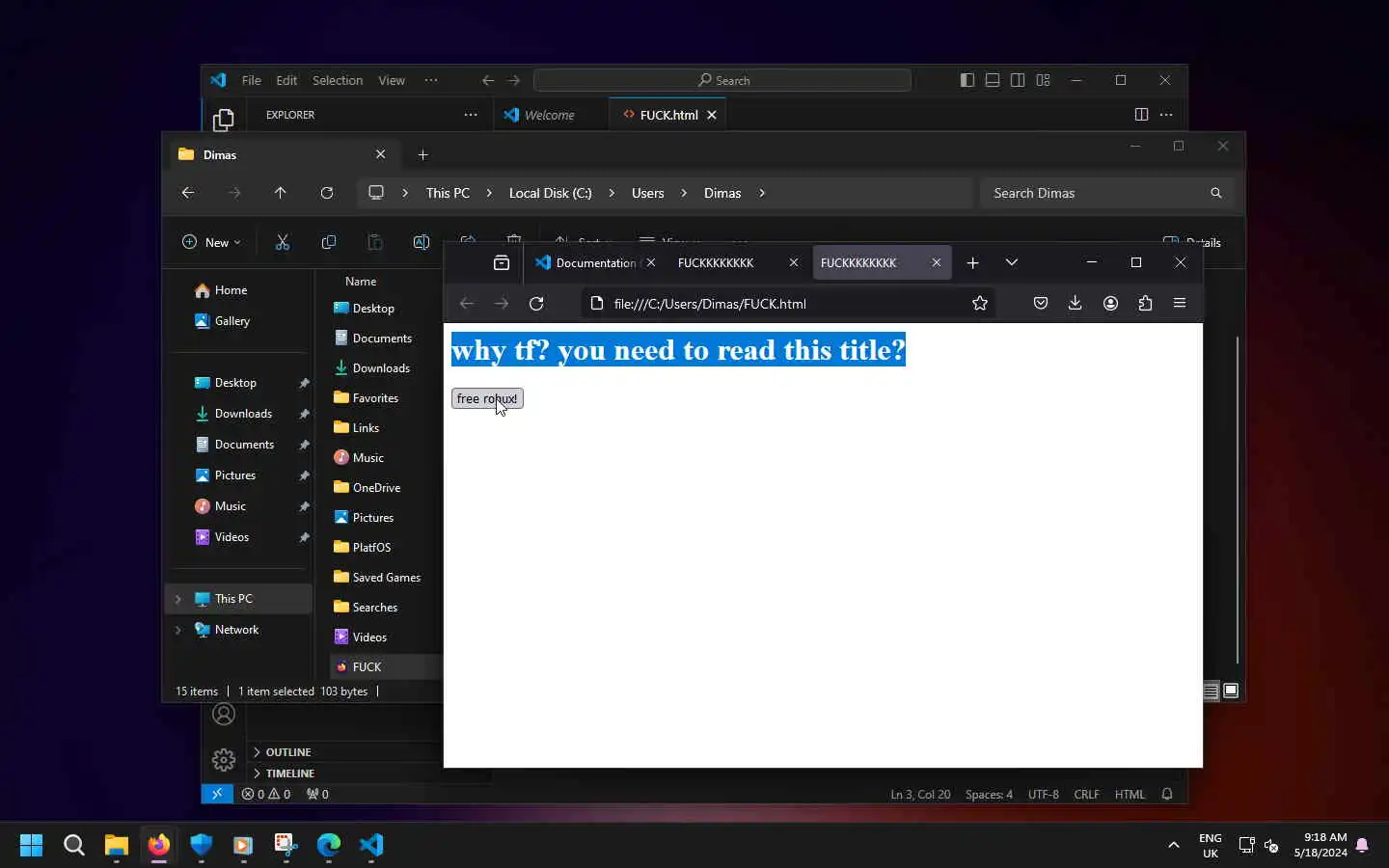
Task: Open a new Firefox tab
Action: pos(972,262)
